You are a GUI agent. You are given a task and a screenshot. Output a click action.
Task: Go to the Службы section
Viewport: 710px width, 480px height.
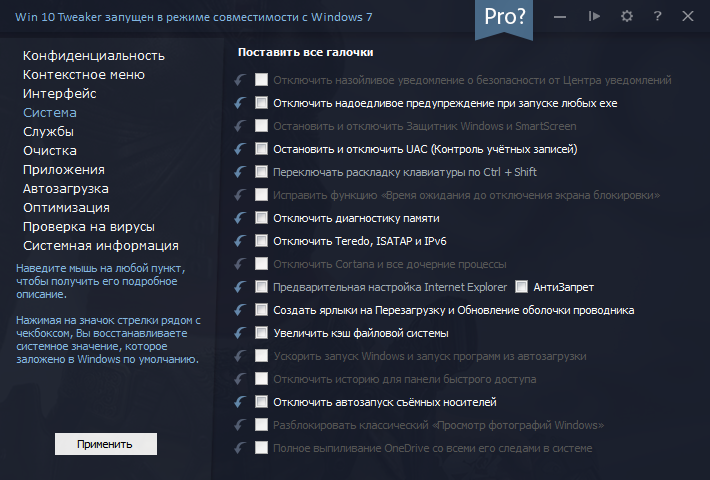click(x=48, y=132)
